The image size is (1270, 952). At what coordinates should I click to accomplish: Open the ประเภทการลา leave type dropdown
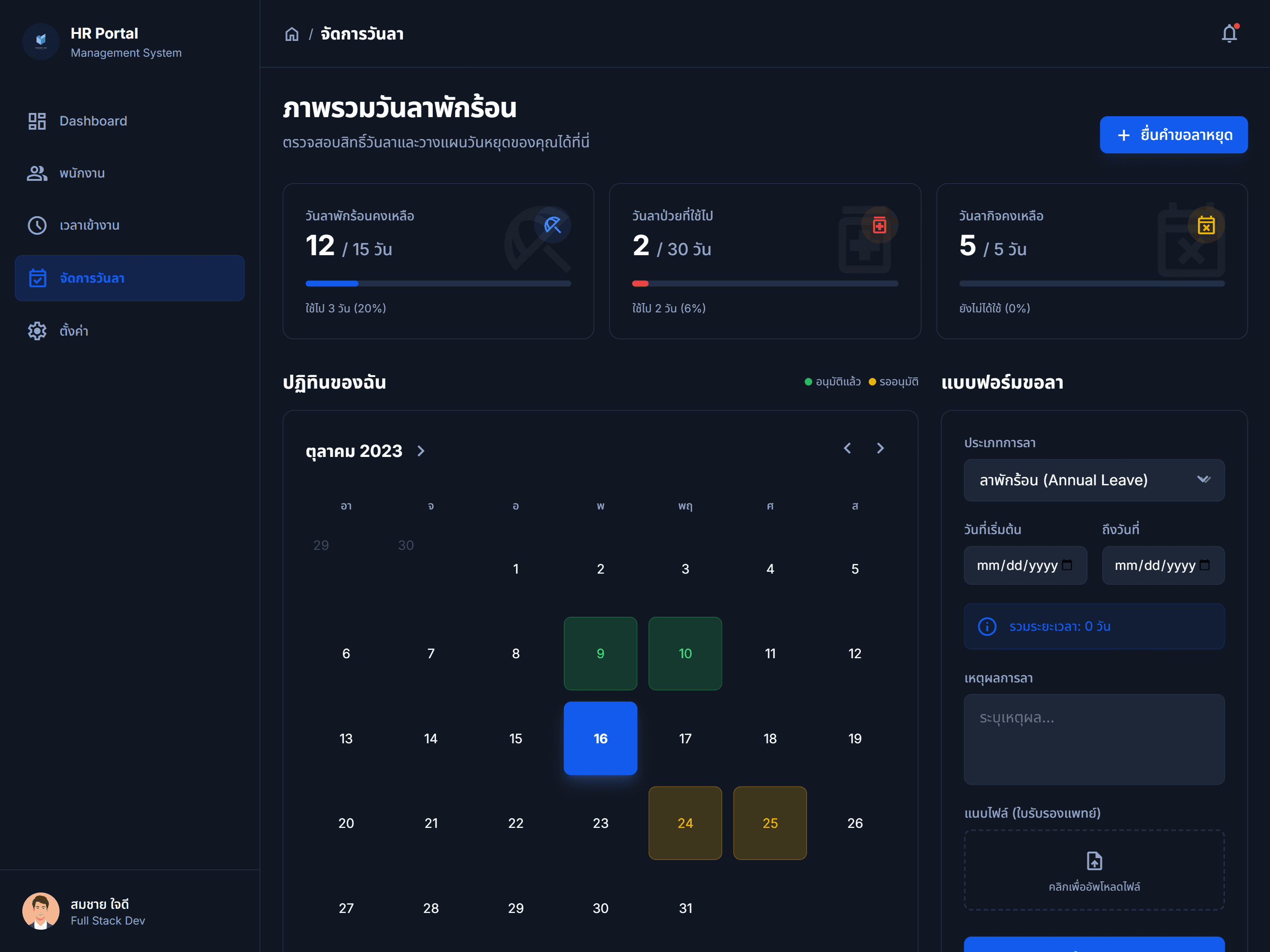(x=1094, y=480)
